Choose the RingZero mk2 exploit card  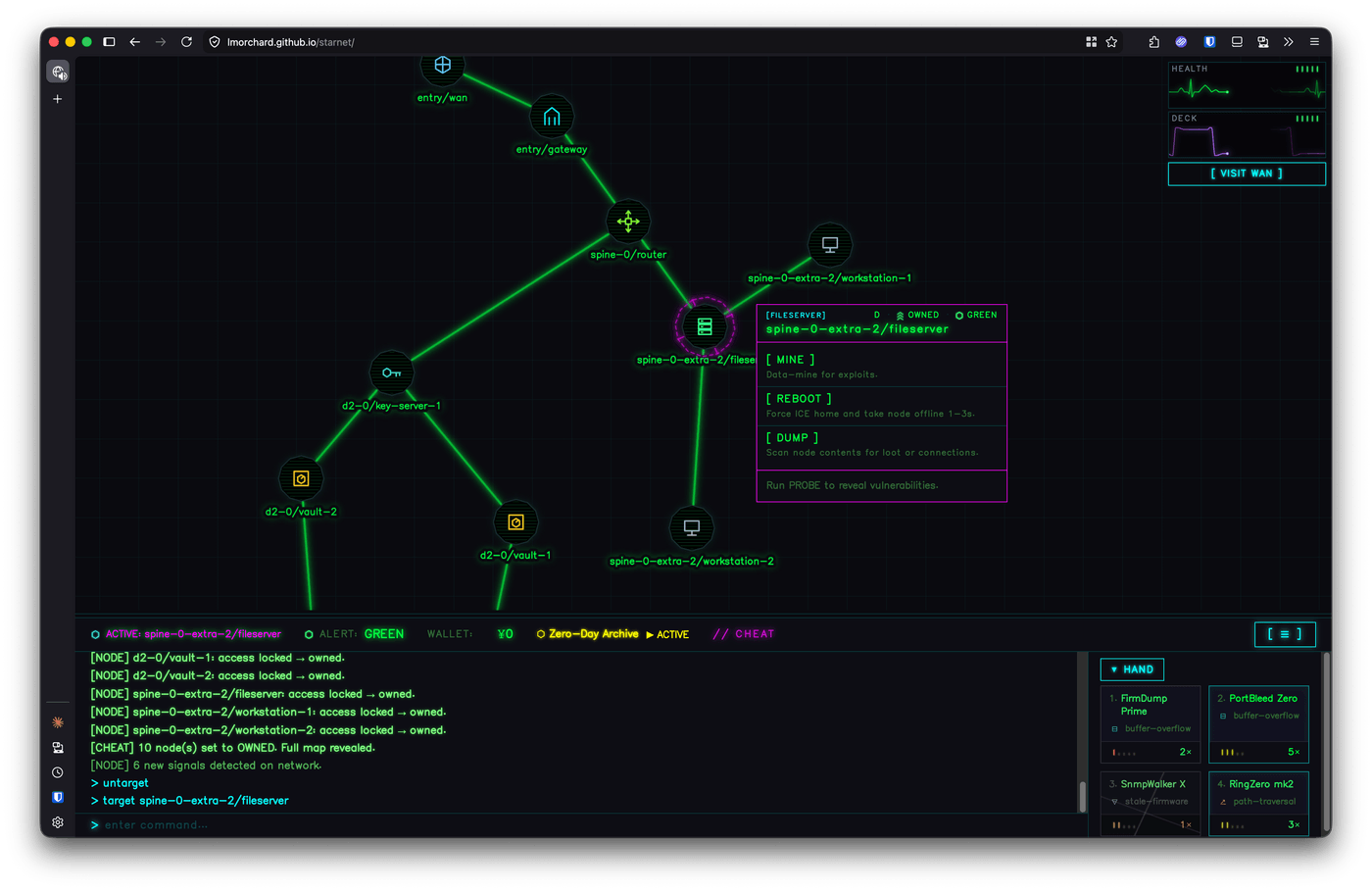click(x=1259, y=804)
